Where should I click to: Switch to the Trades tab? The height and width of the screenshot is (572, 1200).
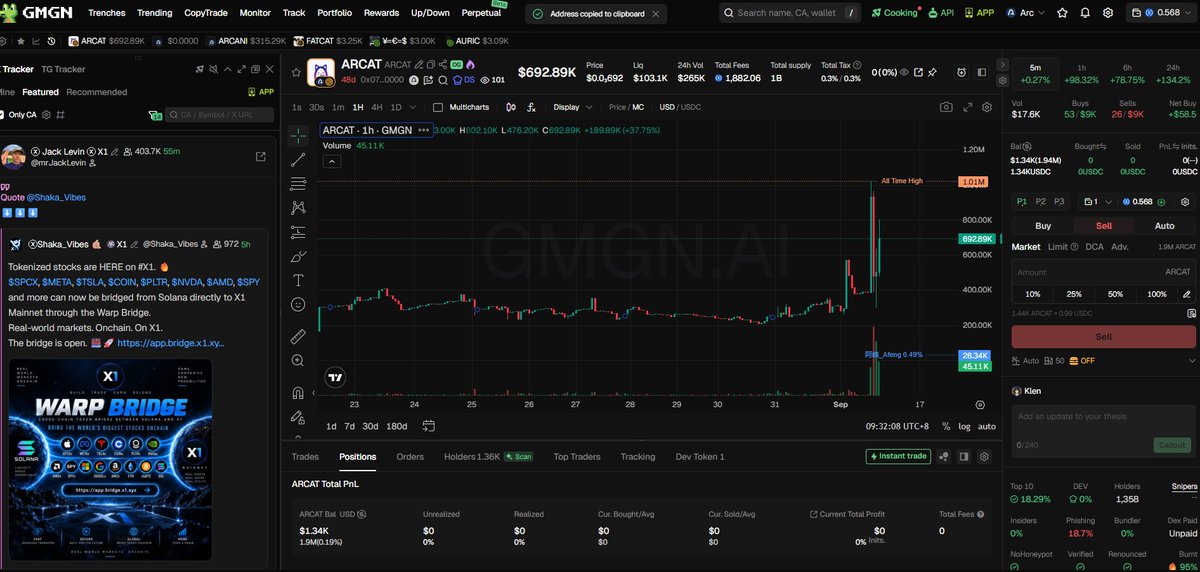tap(305, 456)
